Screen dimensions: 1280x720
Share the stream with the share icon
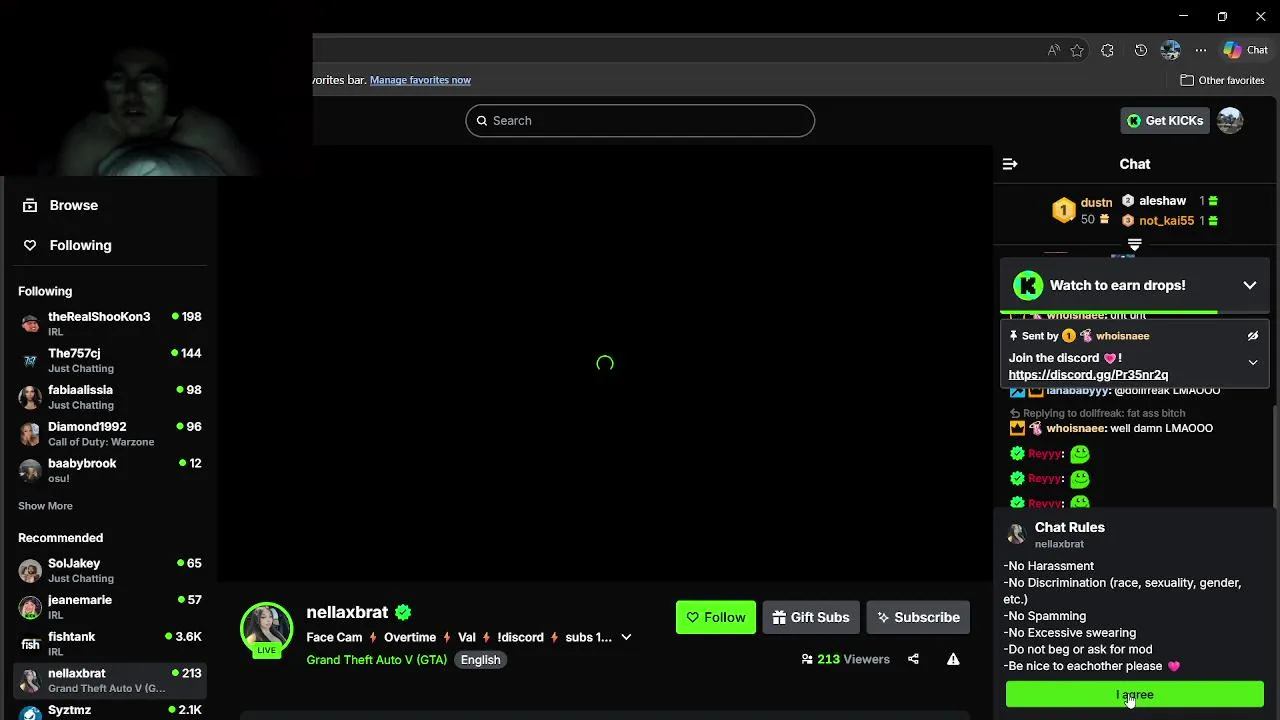coord(913,659)
